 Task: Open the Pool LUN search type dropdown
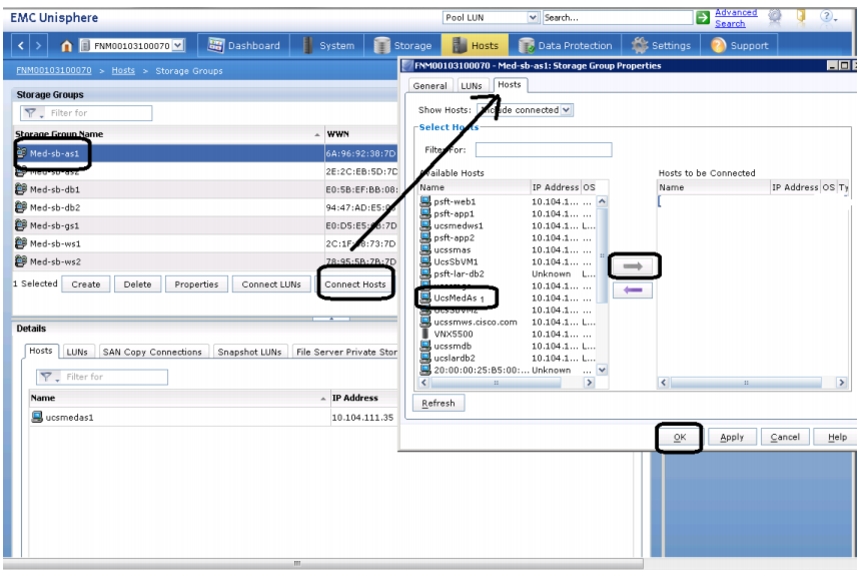(532, 18)
